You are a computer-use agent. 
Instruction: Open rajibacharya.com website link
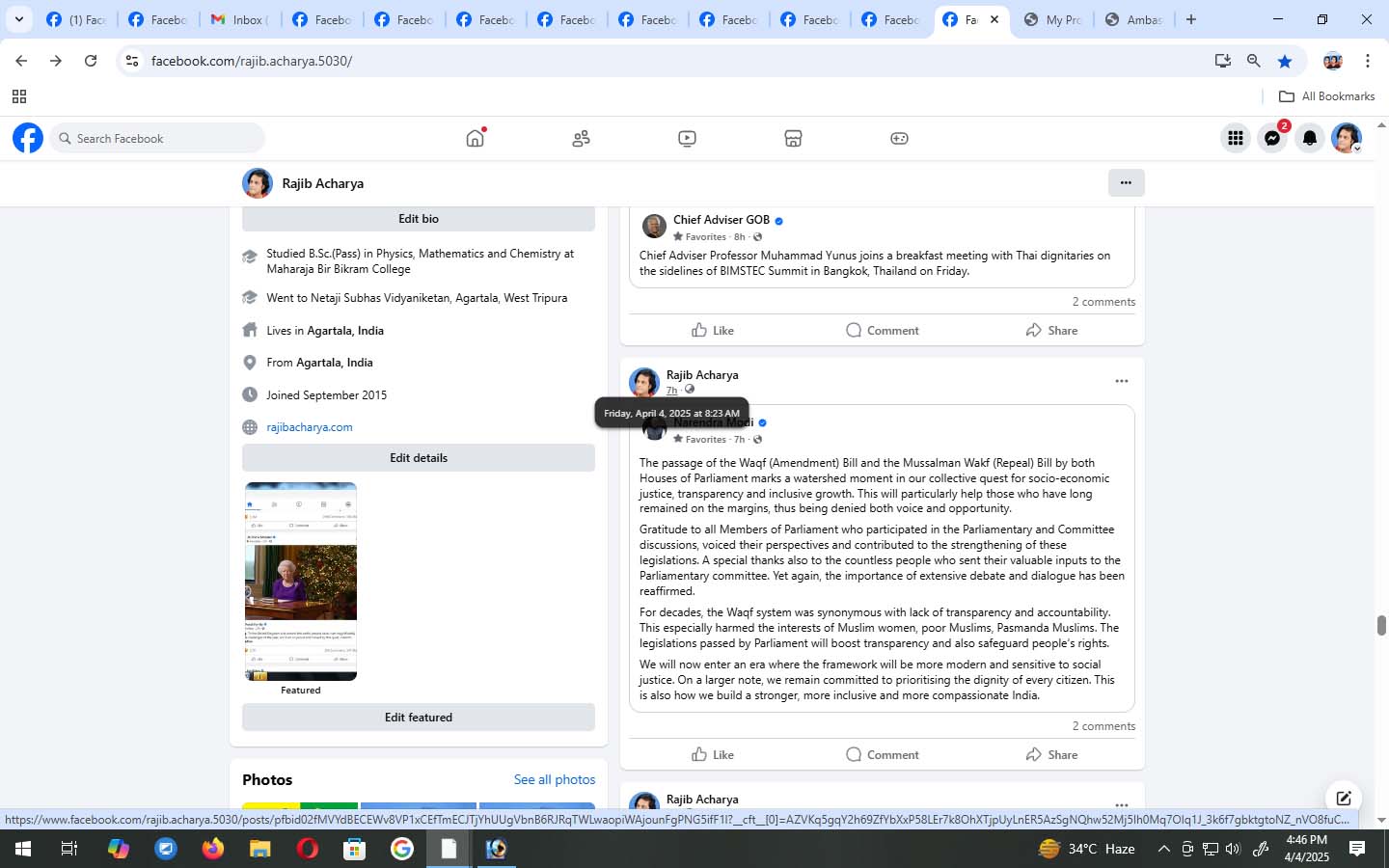click(310, 427)
